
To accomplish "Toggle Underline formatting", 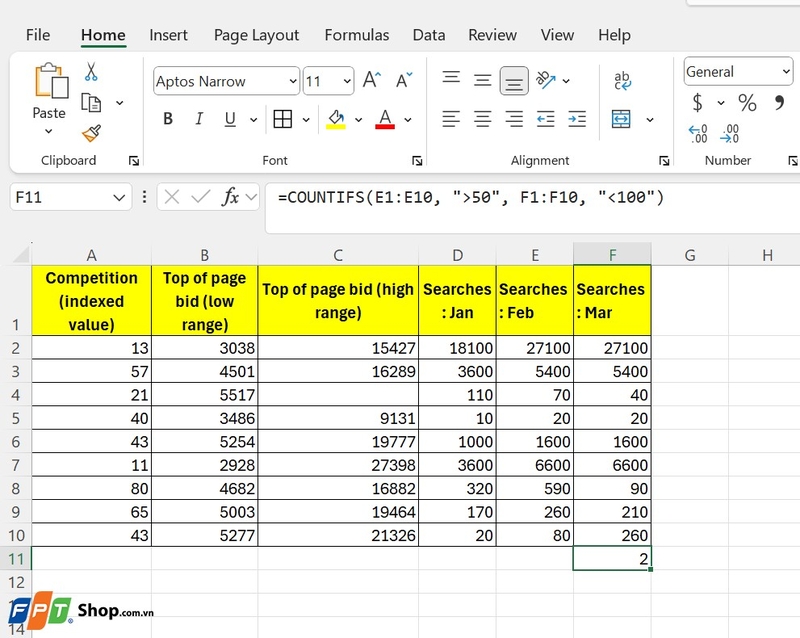I will (230, 119).
